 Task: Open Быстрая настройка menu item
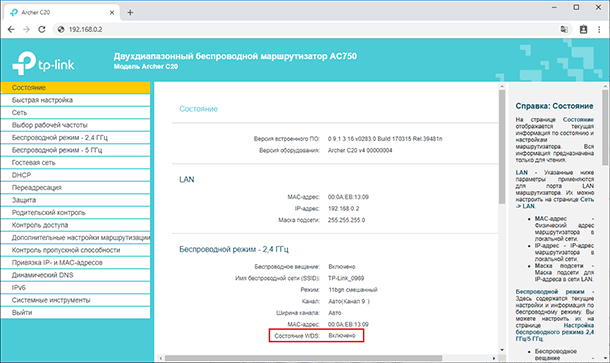[x=75, y=100]
